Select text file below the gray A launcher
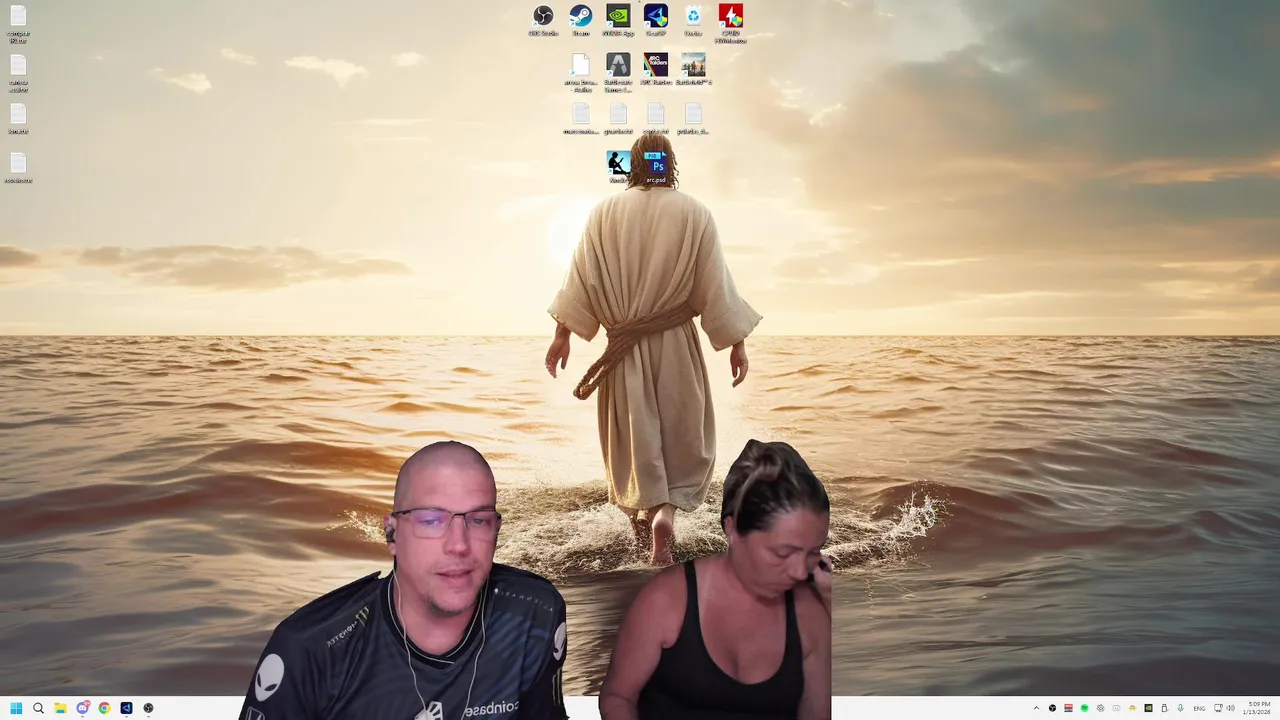Viewport: 1280px width, 720px height. pos(618,117)
